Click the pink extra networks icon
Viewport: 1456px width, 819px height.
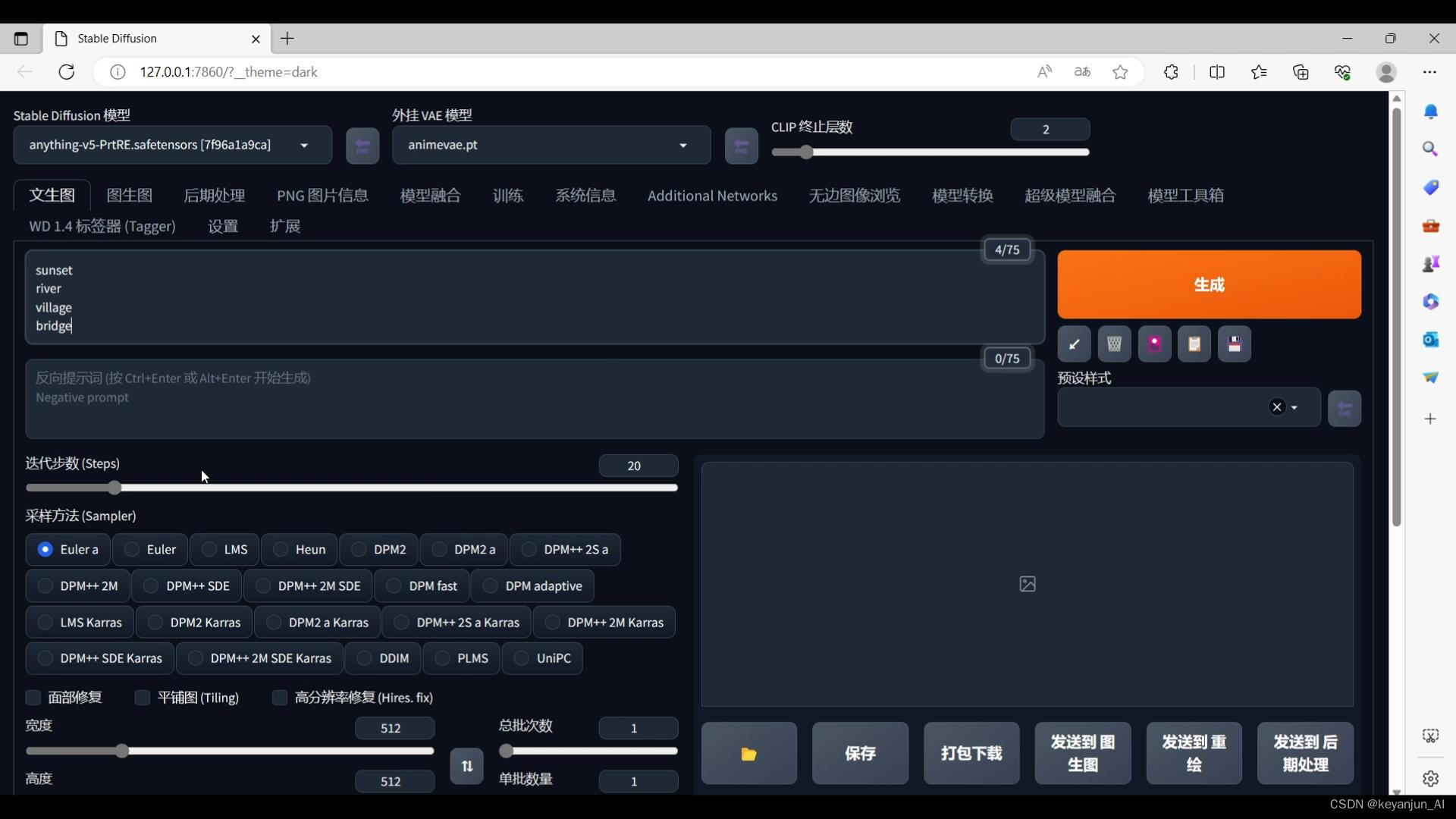(1154, 344)
